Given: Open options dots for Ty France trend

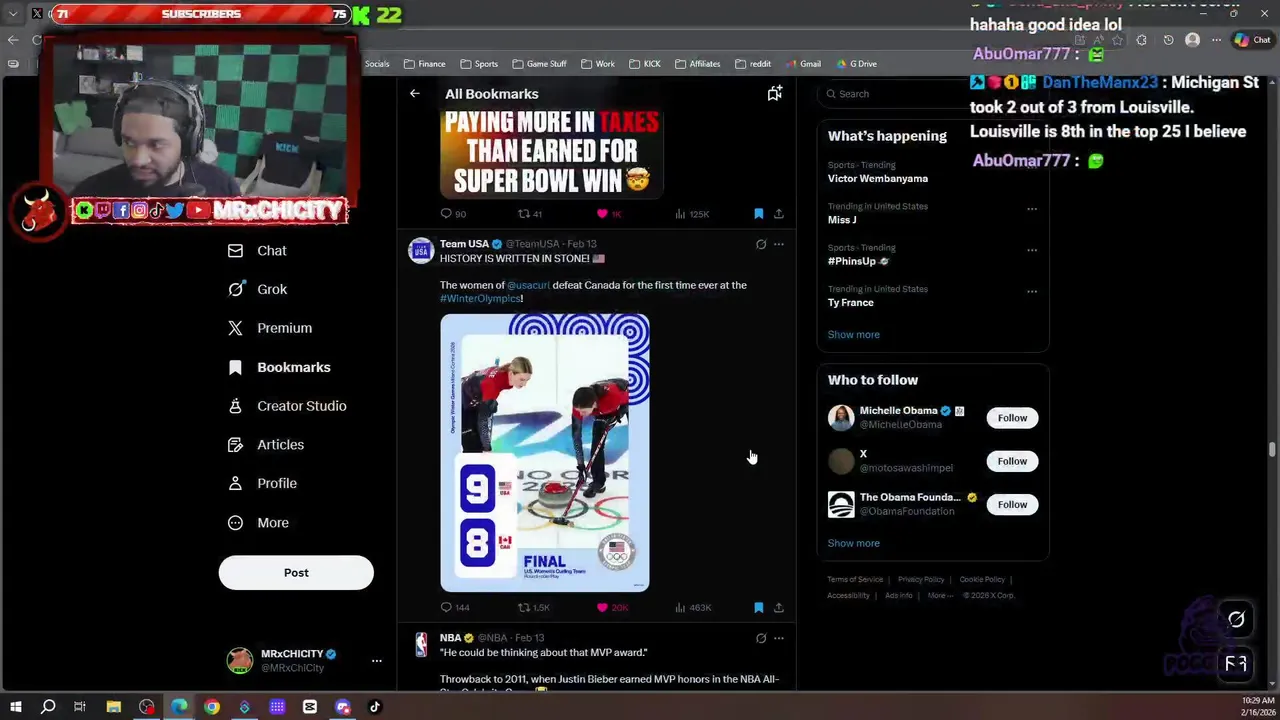Looking at the screenshot, I should (1032, 292).
